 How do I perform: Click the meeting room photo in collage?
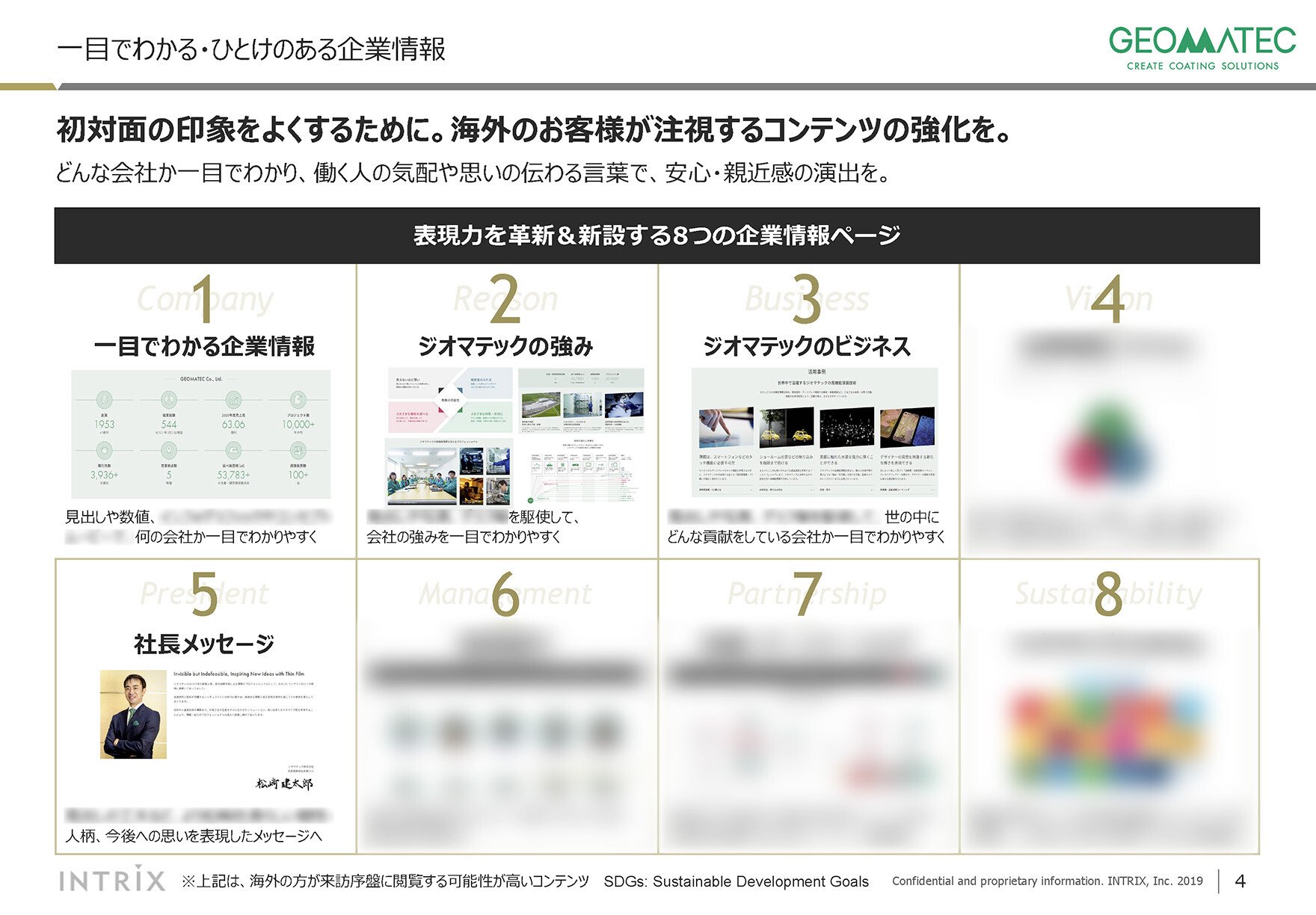421,475
